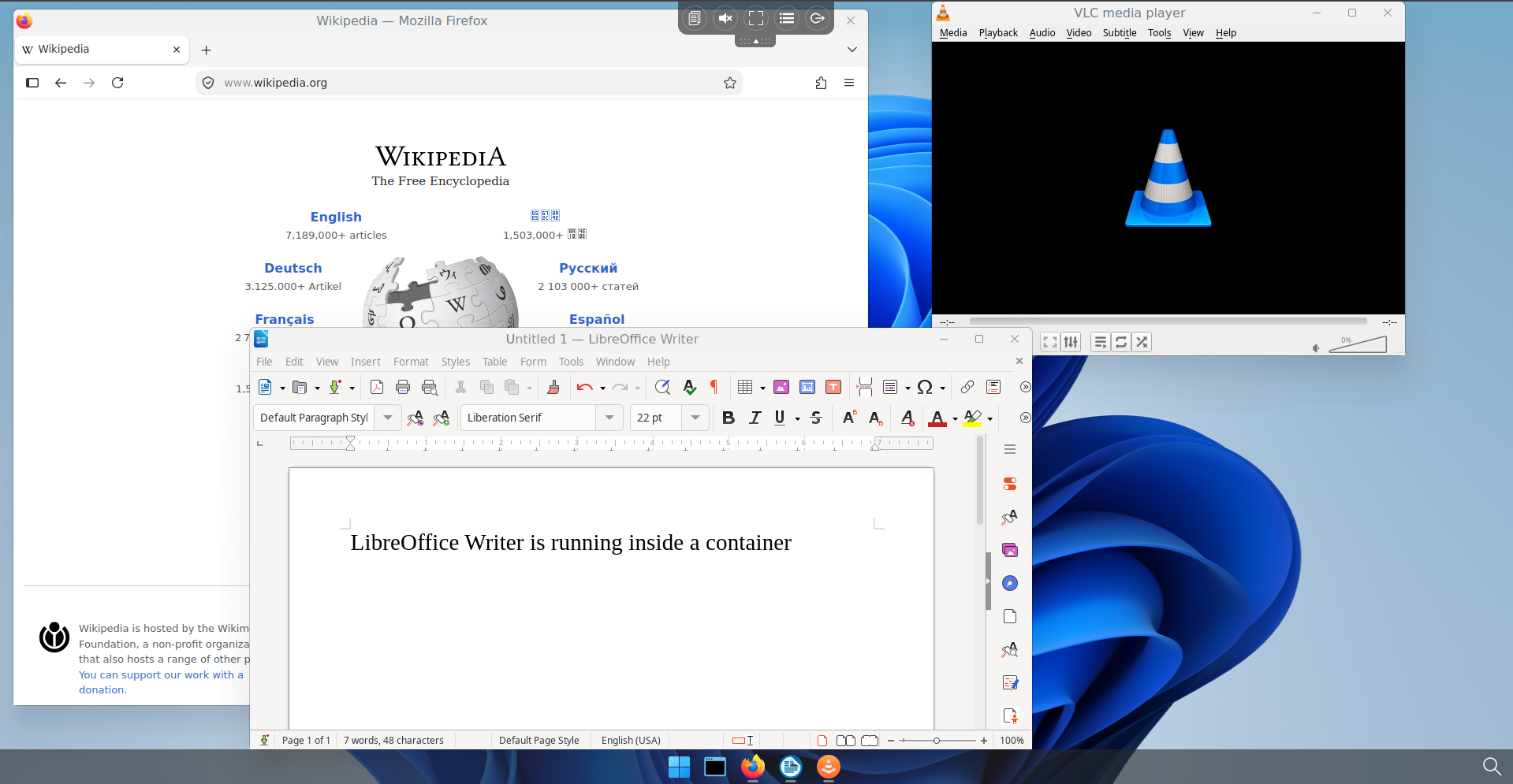Open 22 pt font size dropdown
The height and width of the screenshot is (784, 1513).
(695, 418)
